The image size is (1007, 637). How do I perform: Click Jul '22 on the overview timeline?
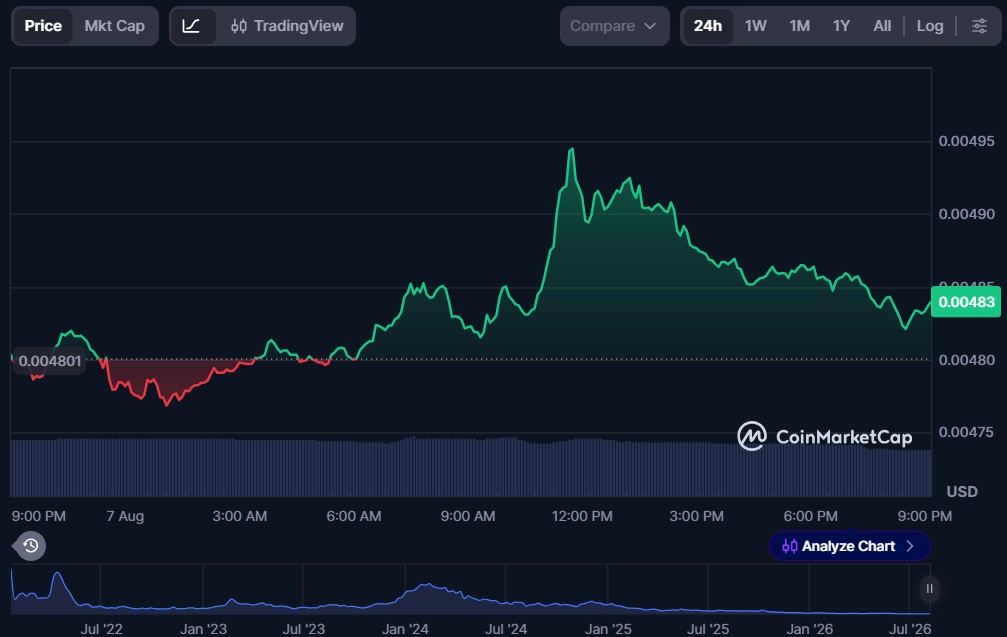tap(101, 629)
